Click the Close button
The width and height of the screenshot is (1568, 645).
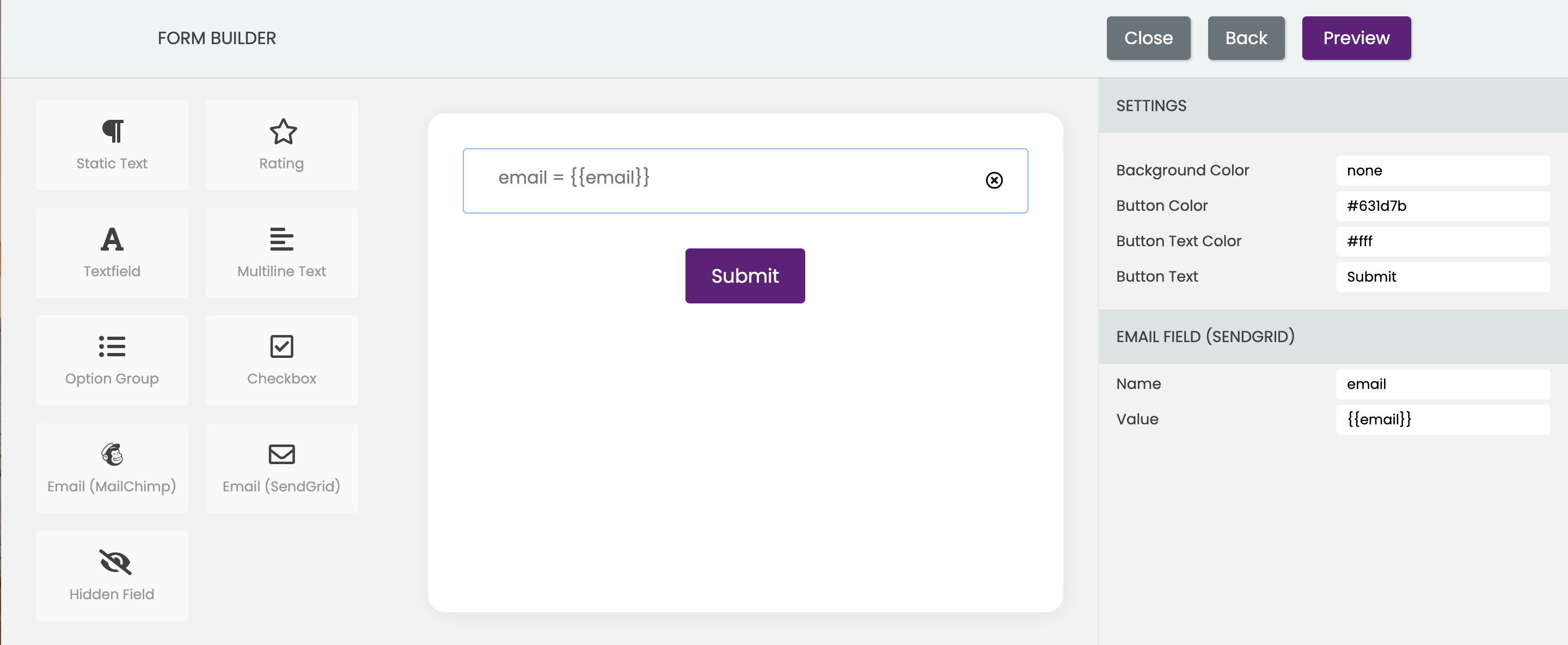click(1148, 38)
